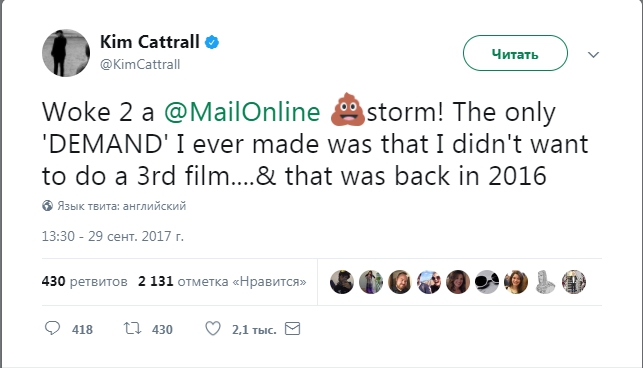Open Kim Cattrall's profile avatar
Viewport: 643px width, 368px height.
[66, 53]
